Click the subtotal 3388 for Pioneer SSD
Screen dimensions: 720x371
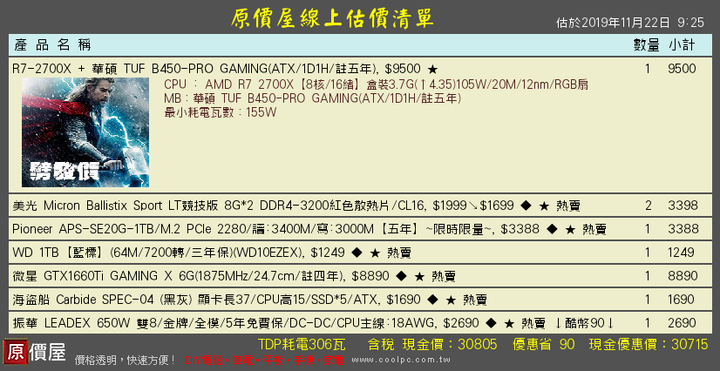(683, 229)
